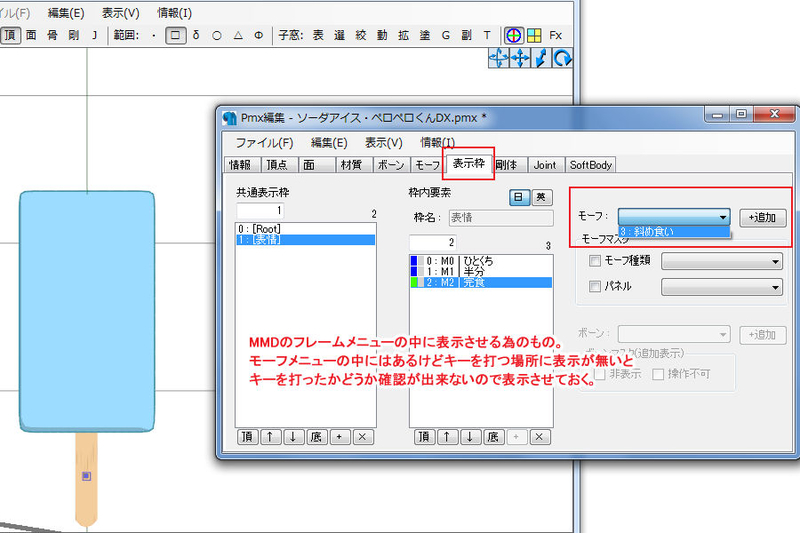Viewport: 800px width, 533px height.
Task: Delete selected frame element with ×
Action: [539, 437]
